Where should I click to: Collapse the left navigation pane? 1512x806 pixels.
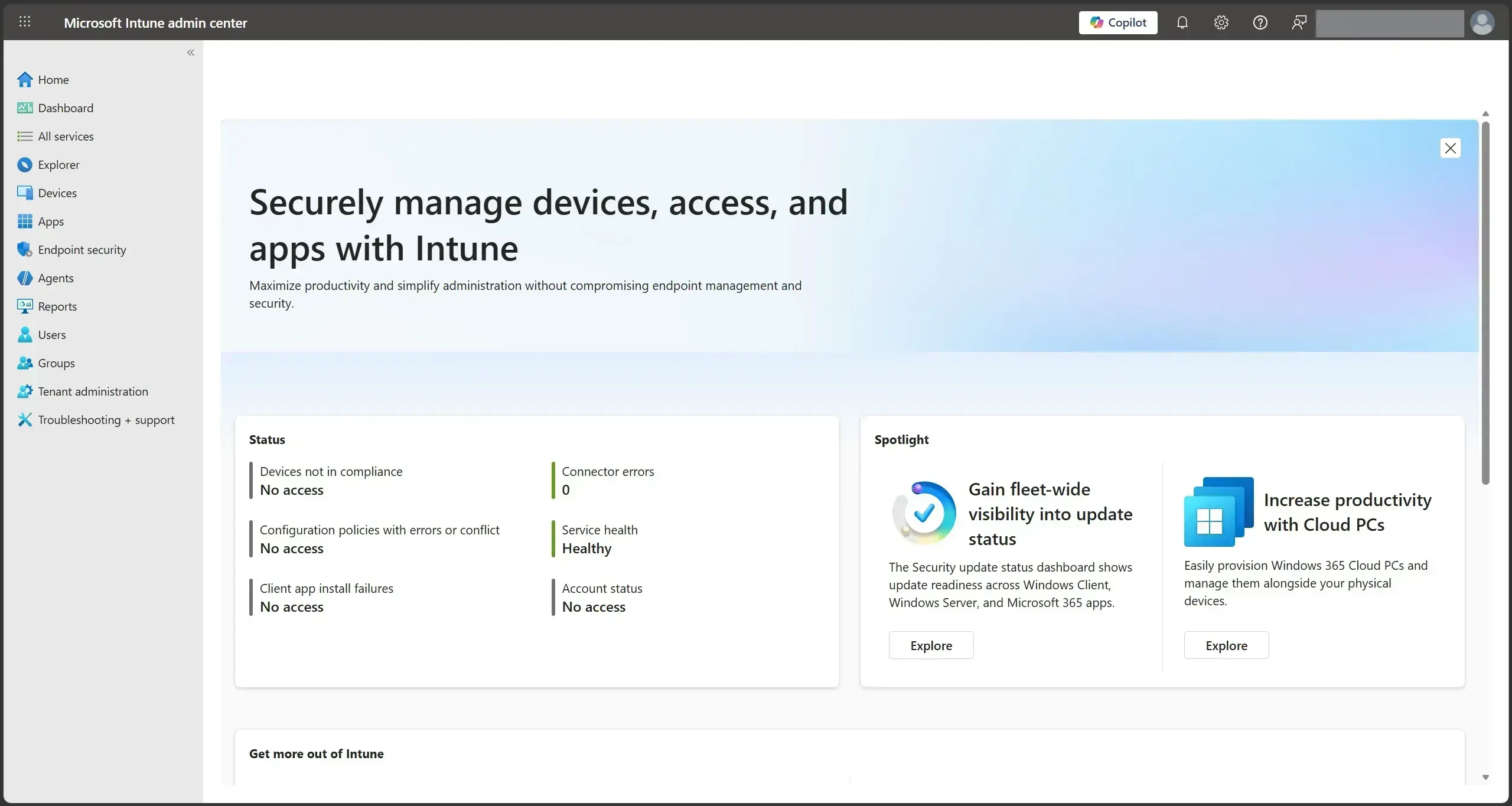point(191,53)
